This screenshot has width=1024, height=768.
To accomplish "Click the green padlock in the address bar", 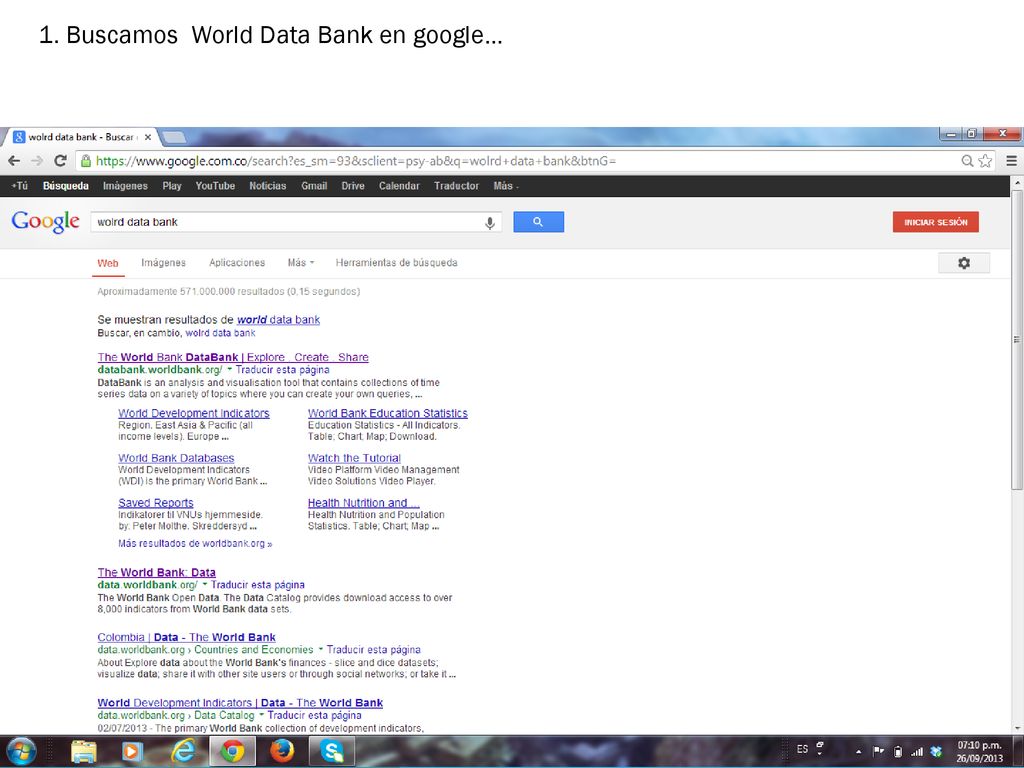I will click(x=86, y=161).
